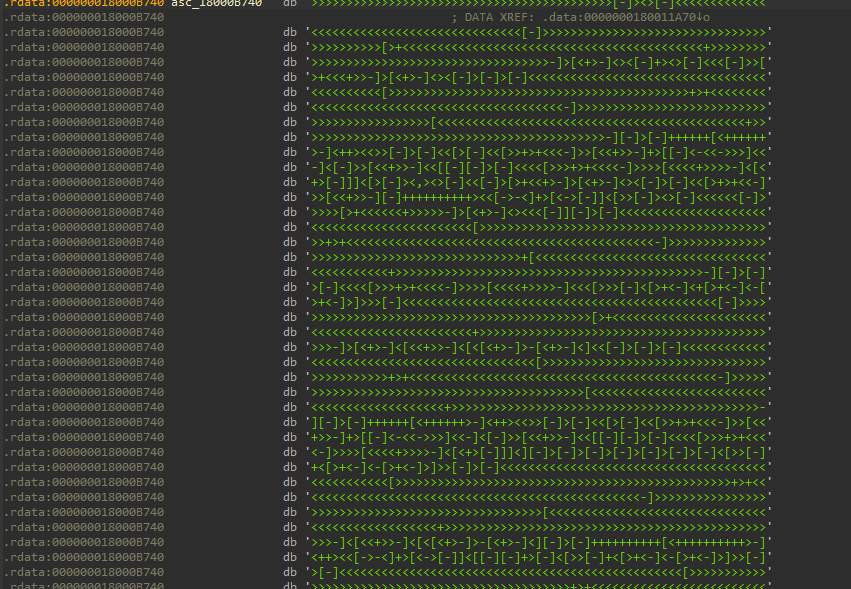Click the line starting '>[-]<<<<[>>>+>+<<<<-]'
This screenshot has width=851, height=589.
538,287
